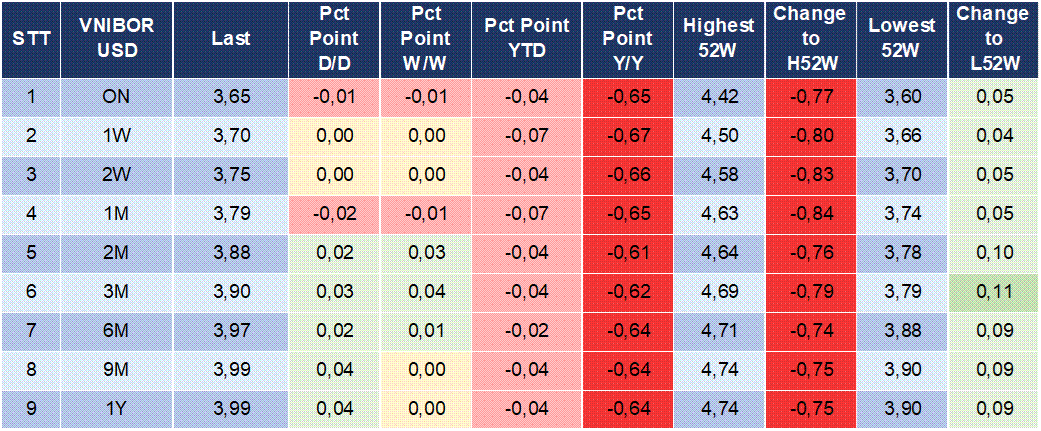Image resolution: width=1041 pixels, height=431 pixels.
Task: Select the -0,84 Change to H52W cell
Action: [x=810, y=214]
